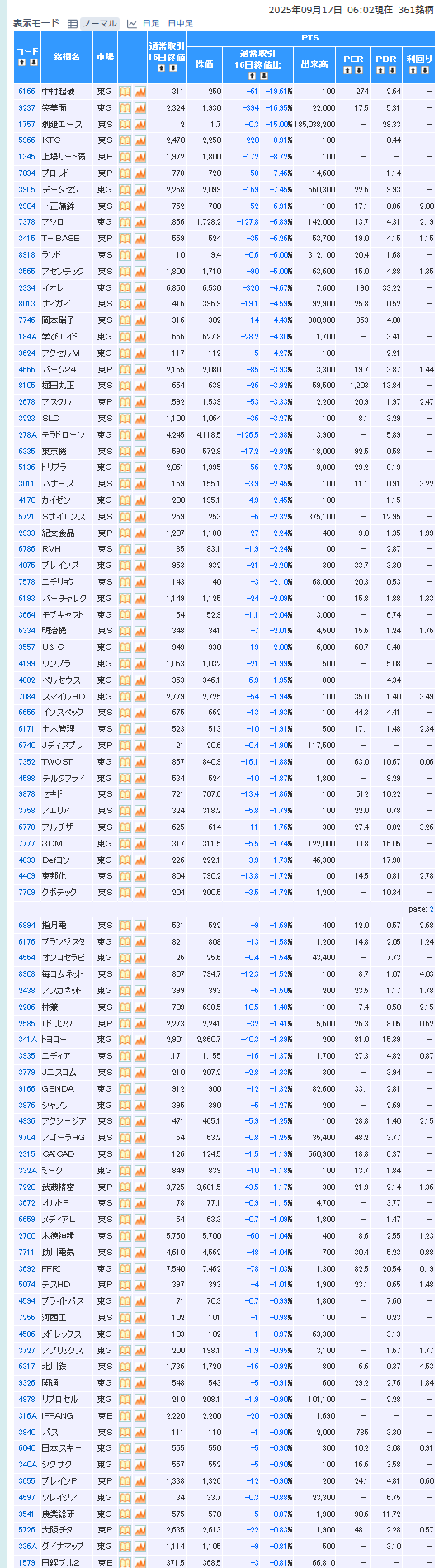444x1568 pixels.
Task: Open the book icon for データセク
Action: (125, 190)
